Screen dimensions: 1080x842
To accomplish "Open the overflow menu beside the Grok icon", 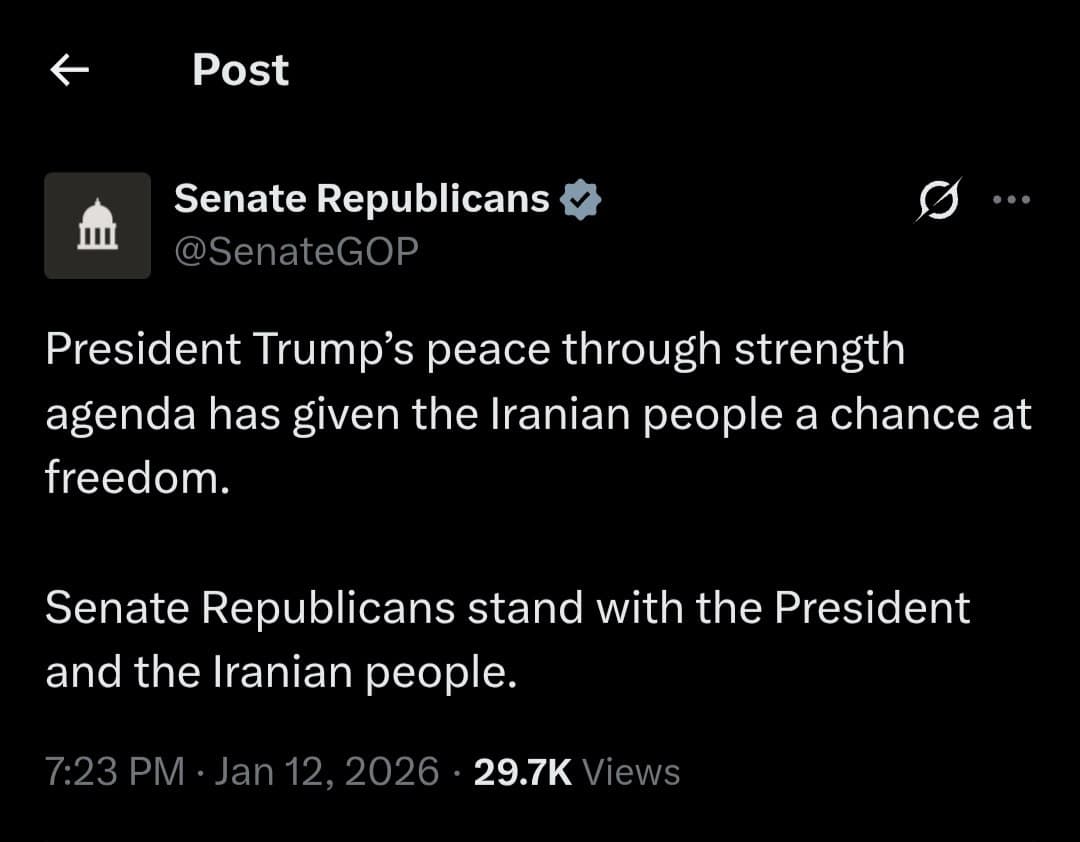I will [1013, 199].
